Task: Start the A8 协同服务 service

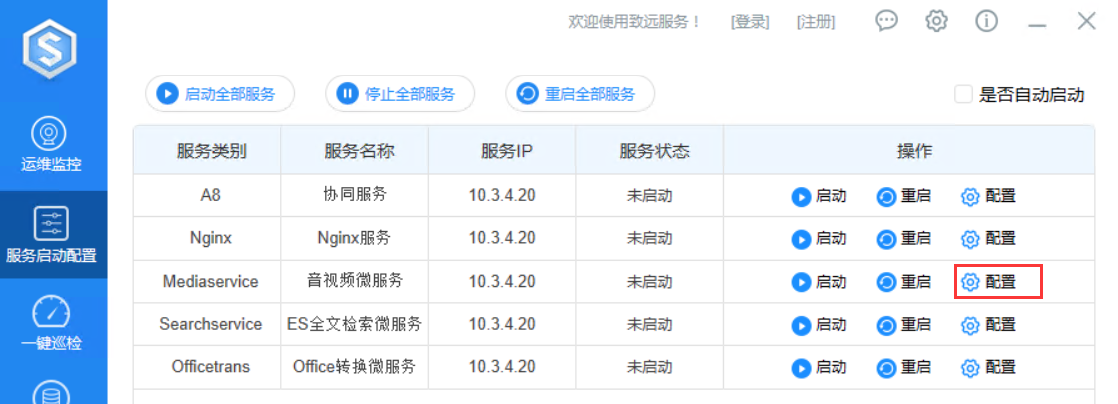Action: tap(819, 196)
